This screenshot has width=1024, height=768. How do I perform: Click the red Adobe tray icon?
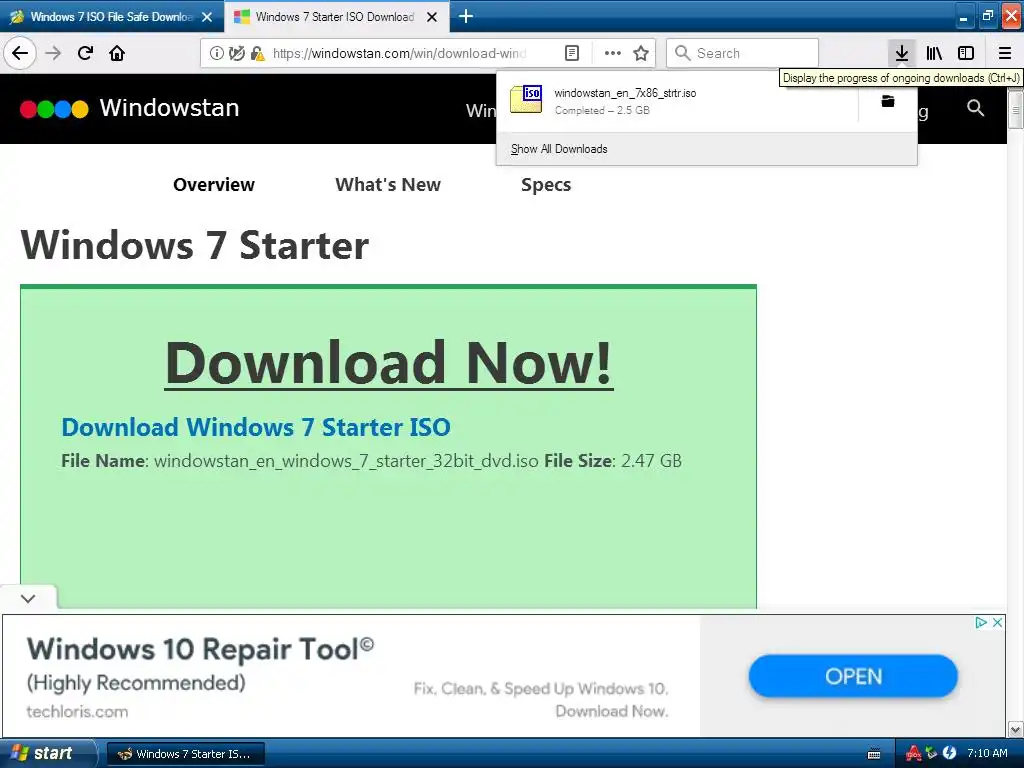(913, 754)
